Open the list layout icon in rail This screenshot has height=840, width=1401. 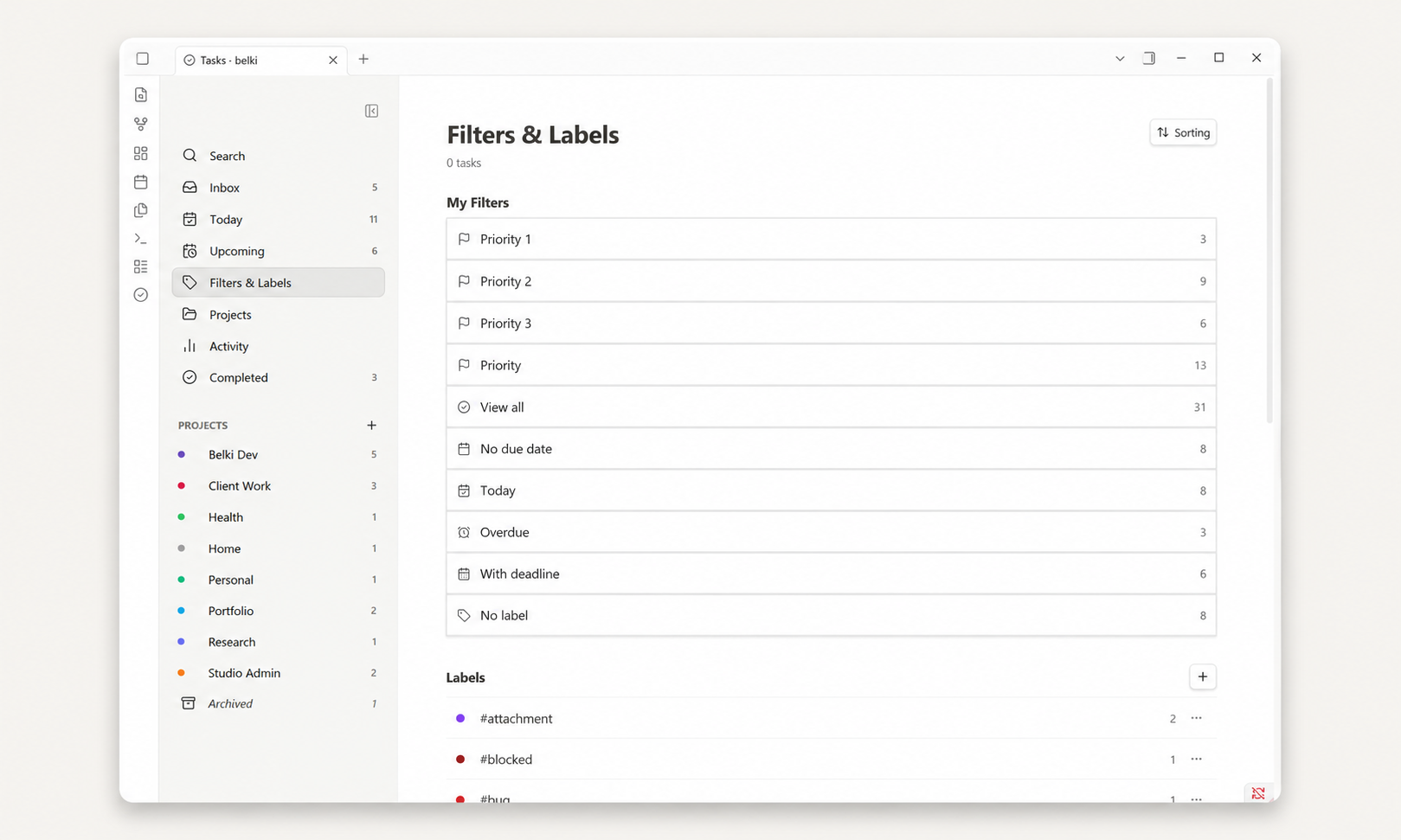point(141,266)
